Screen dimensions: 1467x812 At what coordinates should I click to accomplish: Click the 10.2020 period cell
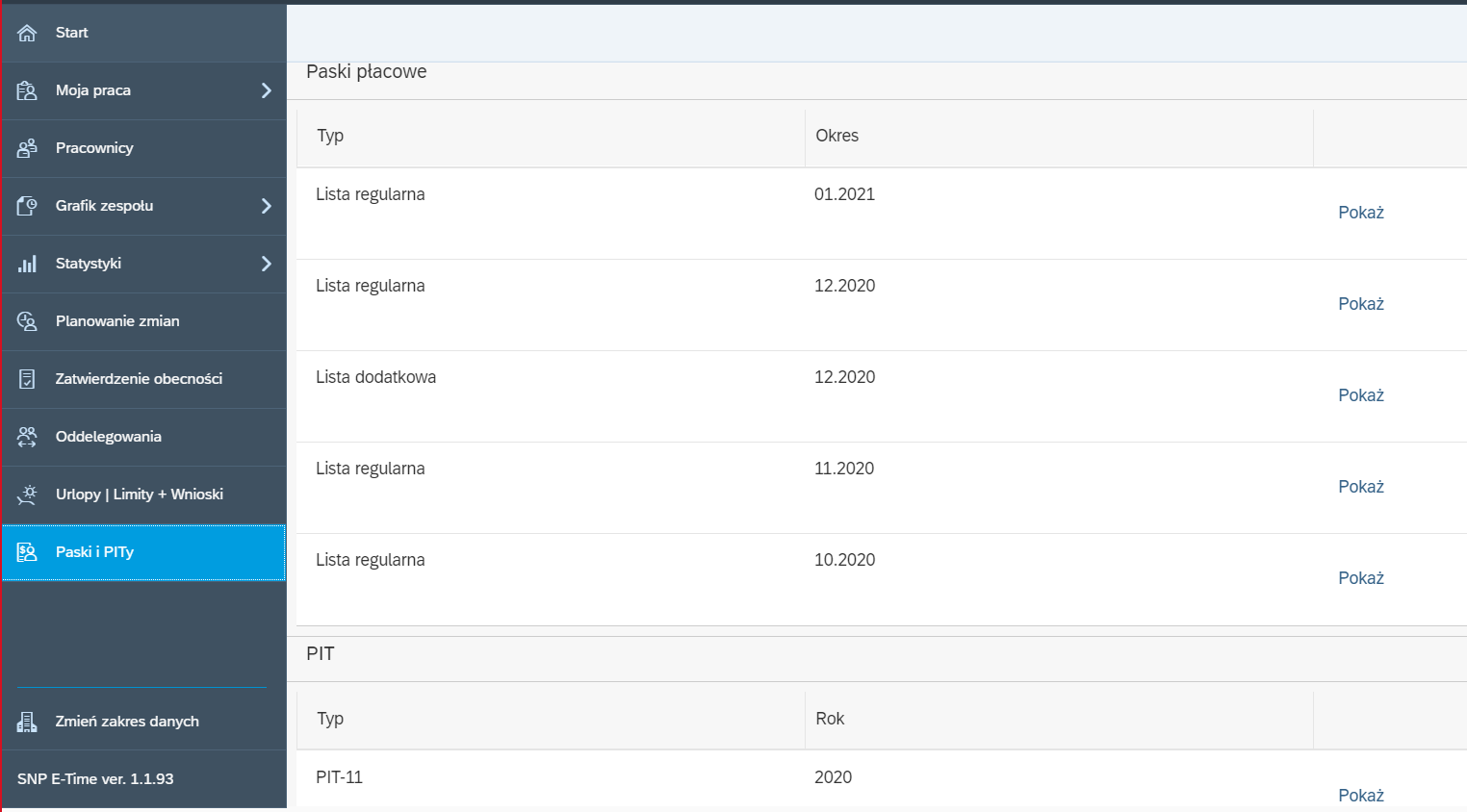(x=844, y=560)
